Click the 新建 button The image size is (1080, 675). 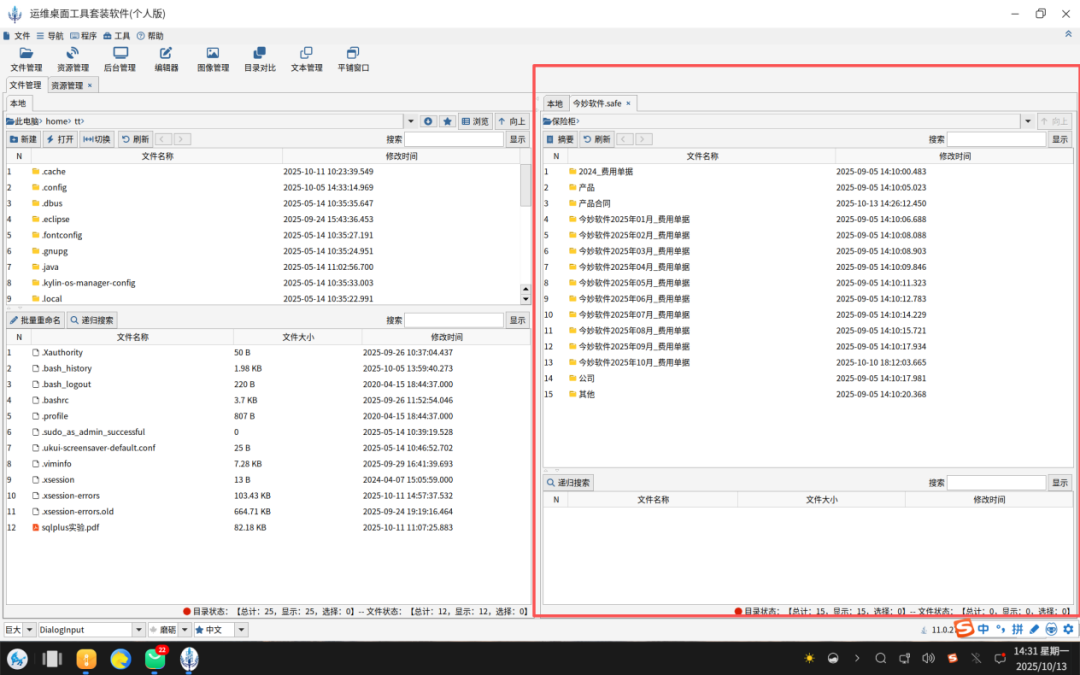[x=23, y=139]
